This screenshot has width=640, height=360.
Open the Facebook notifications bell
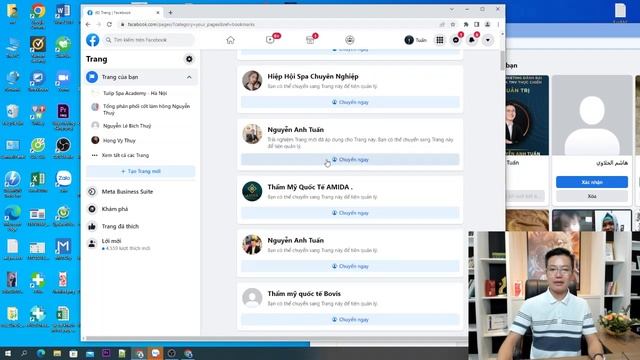click(x=471, y=40)
